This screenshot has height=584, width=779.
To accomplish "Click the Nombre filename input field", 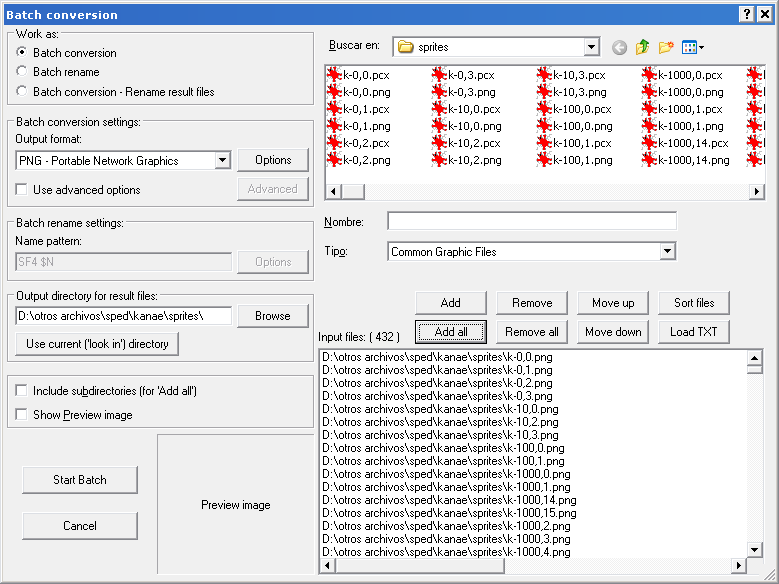I will pyautogui.click(x=531, y=221).
